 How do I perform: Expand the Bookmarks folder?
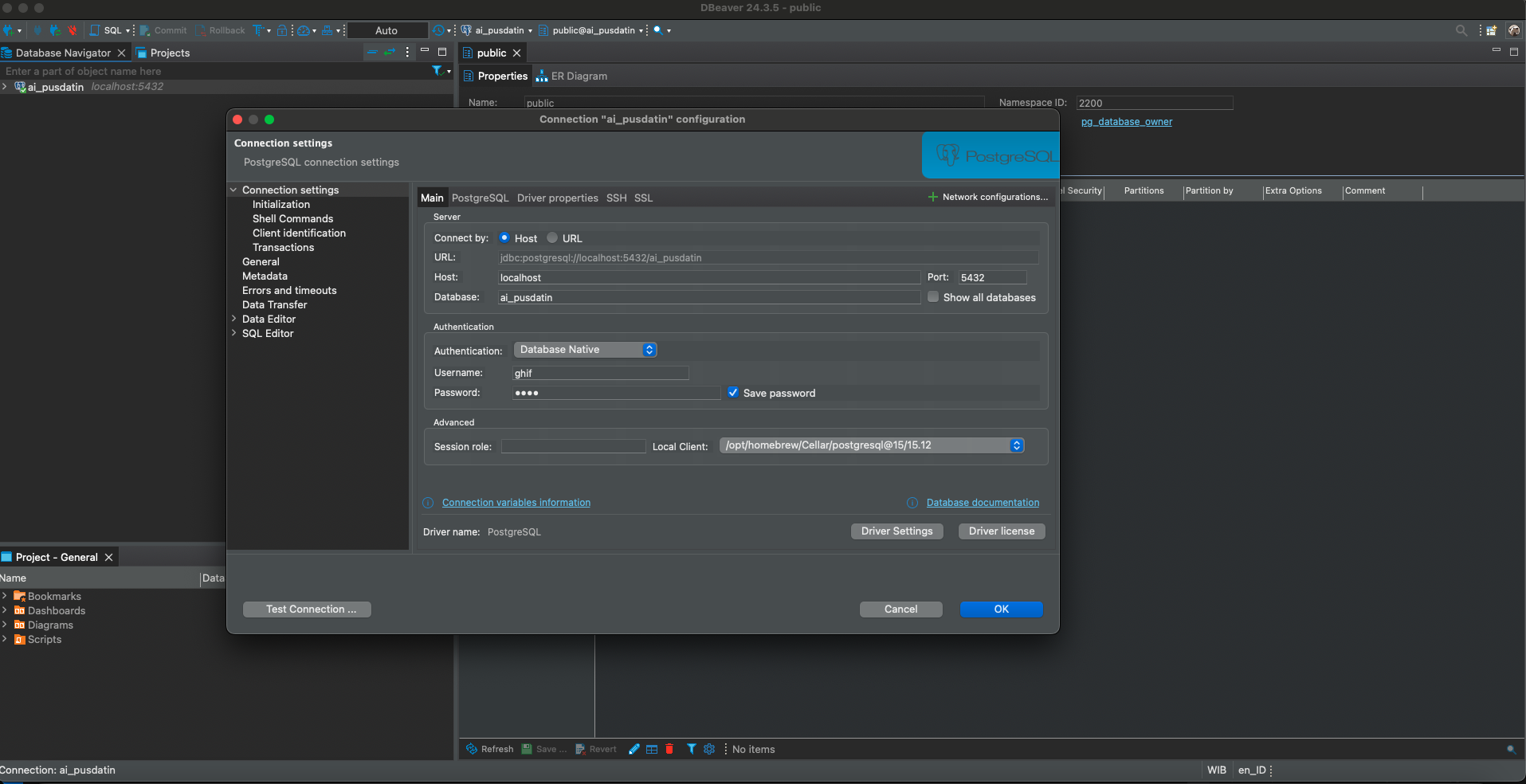pos(5,596)
